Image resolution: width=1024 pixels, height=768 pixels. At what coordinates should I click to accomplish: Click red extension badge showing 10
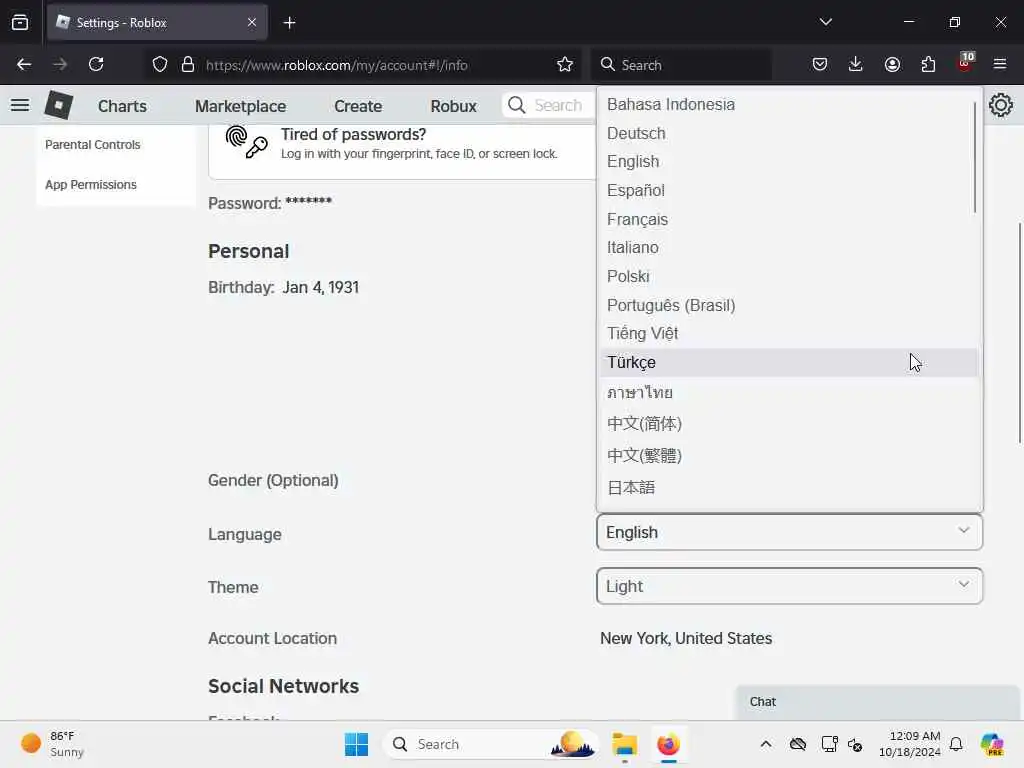click(965, 63)
